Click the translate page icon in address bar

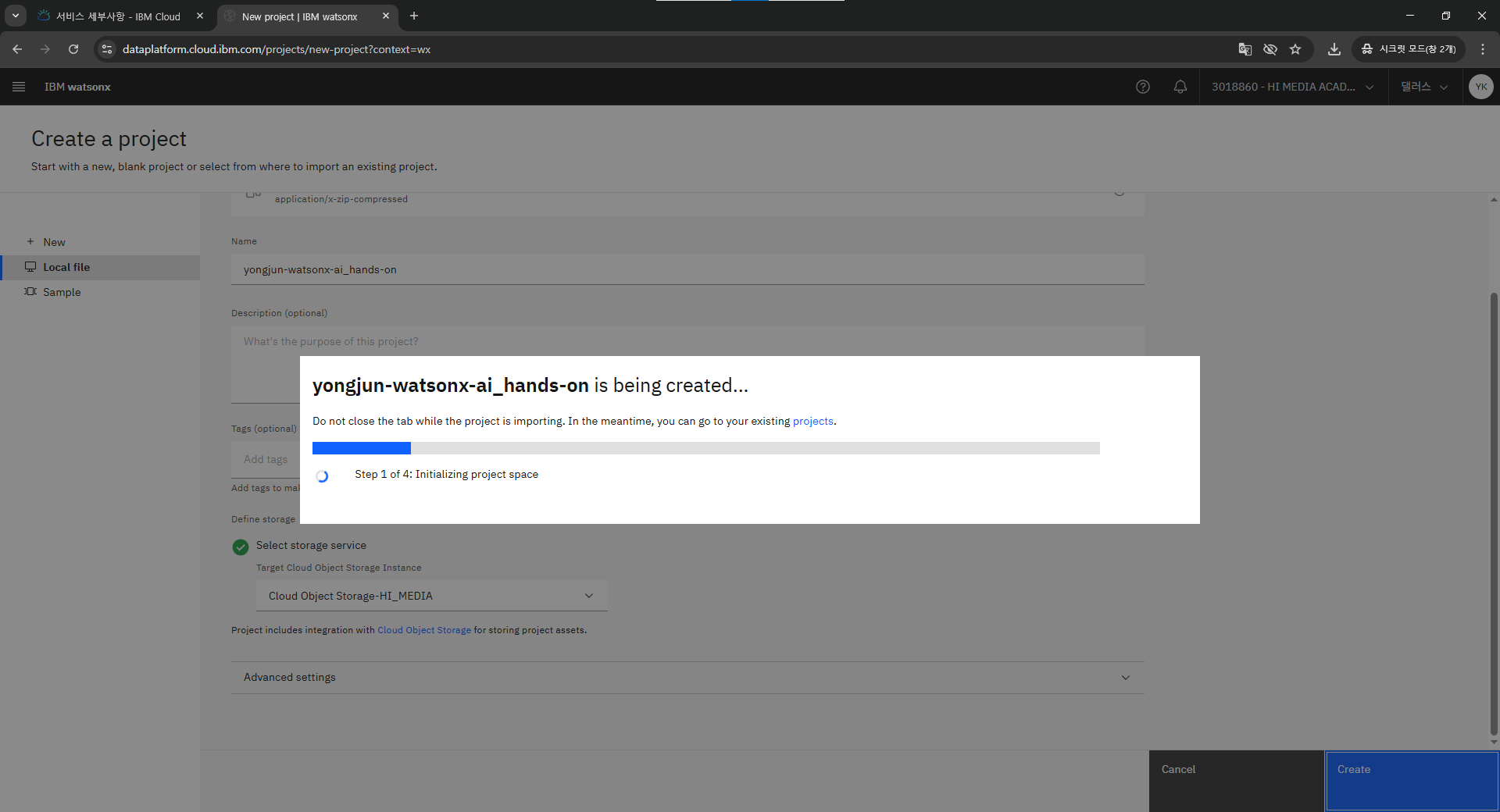[x=1245, y=49]
